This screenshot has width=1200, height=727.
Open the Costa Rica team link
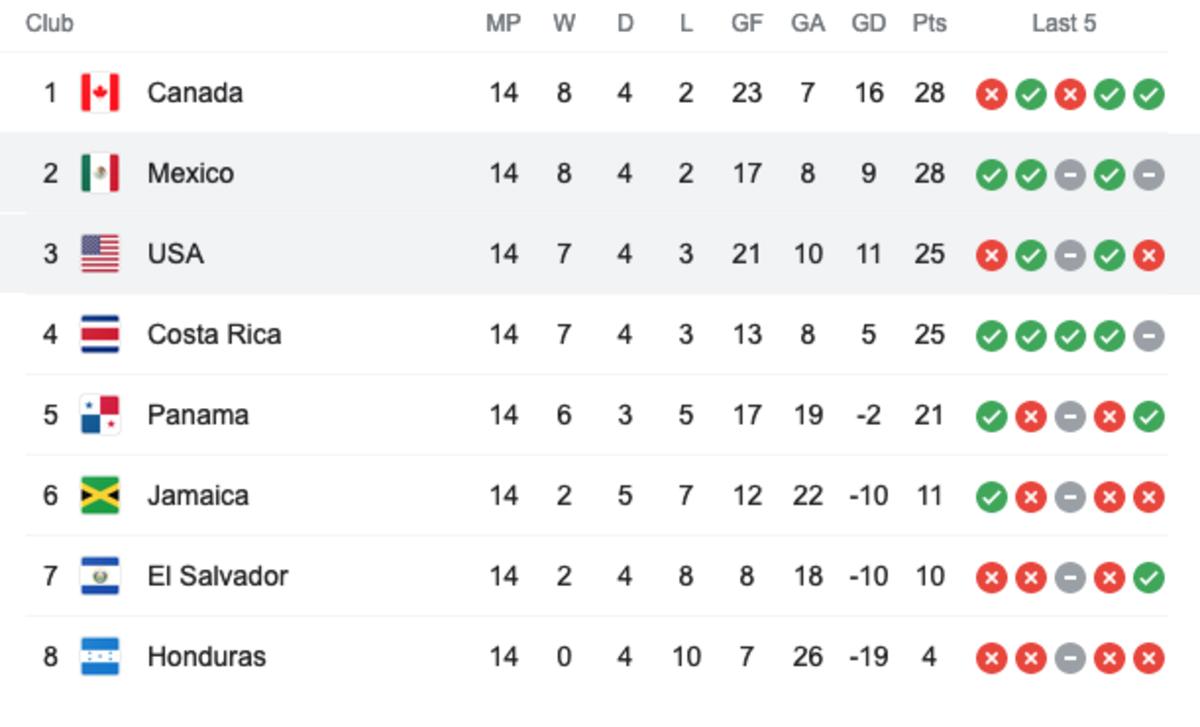(214, 334)
